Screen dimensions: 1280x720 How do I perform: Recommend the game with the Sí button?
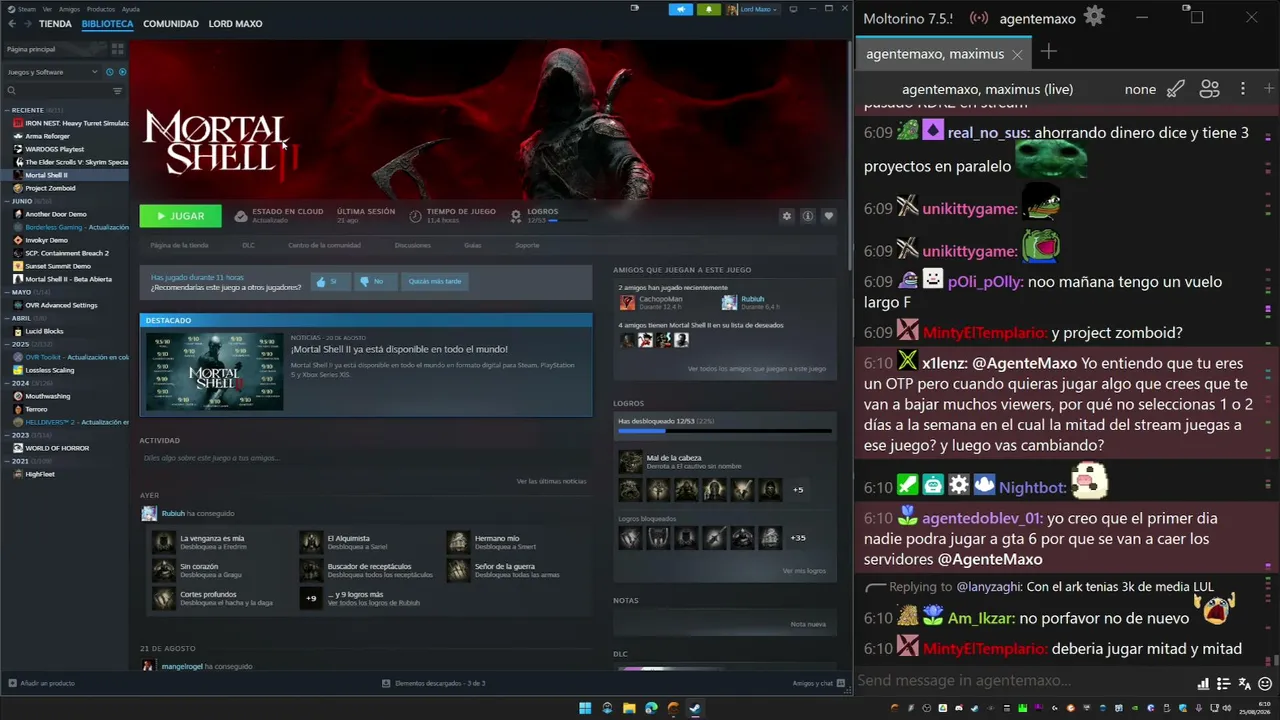[x=330, y=282]
